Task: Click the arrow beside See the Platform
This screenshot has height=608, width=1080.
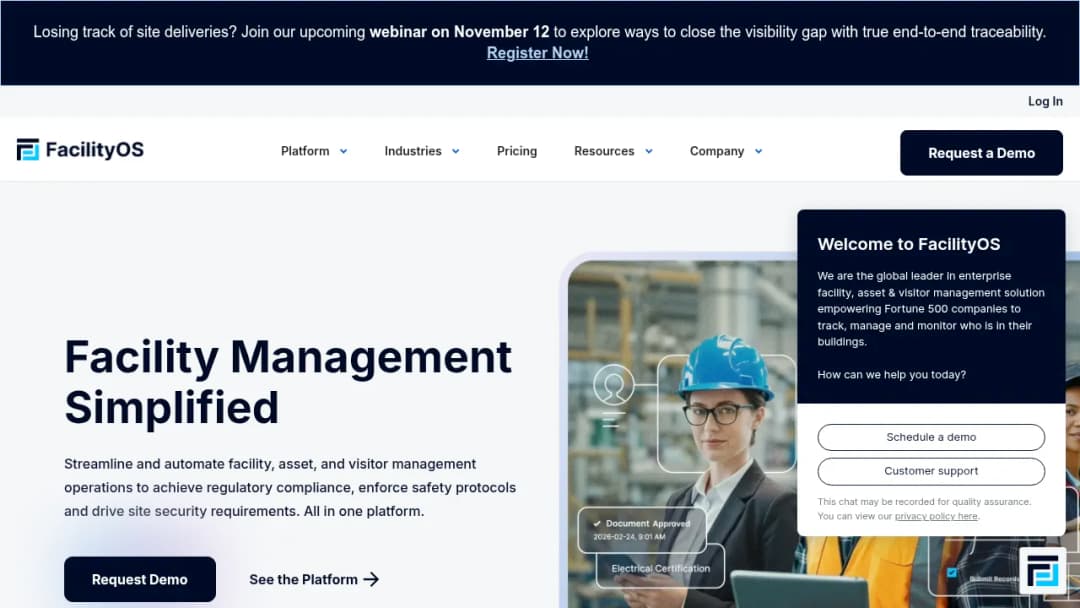Action: click(x=371, y=579)
